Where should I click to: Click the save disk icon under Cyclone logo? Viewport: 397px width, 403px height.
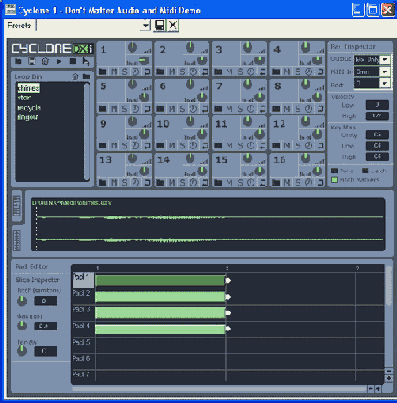point(32,62)
